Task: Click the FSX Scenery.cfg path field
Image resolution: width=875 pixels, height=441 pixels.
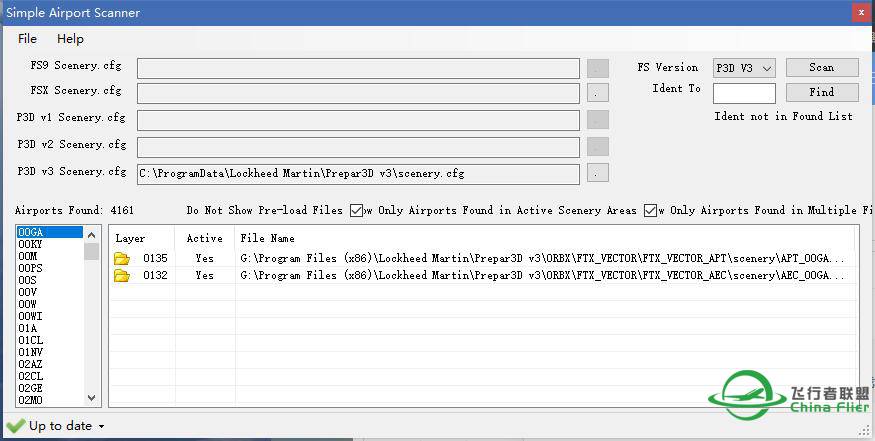Action: point(358,93)
